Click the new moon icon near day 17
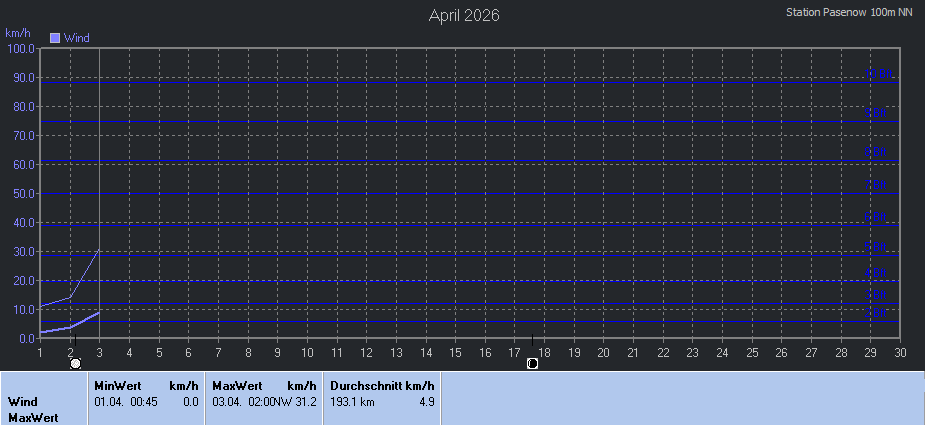The height and width of the screenshot is (425, 925). point(532,364)
